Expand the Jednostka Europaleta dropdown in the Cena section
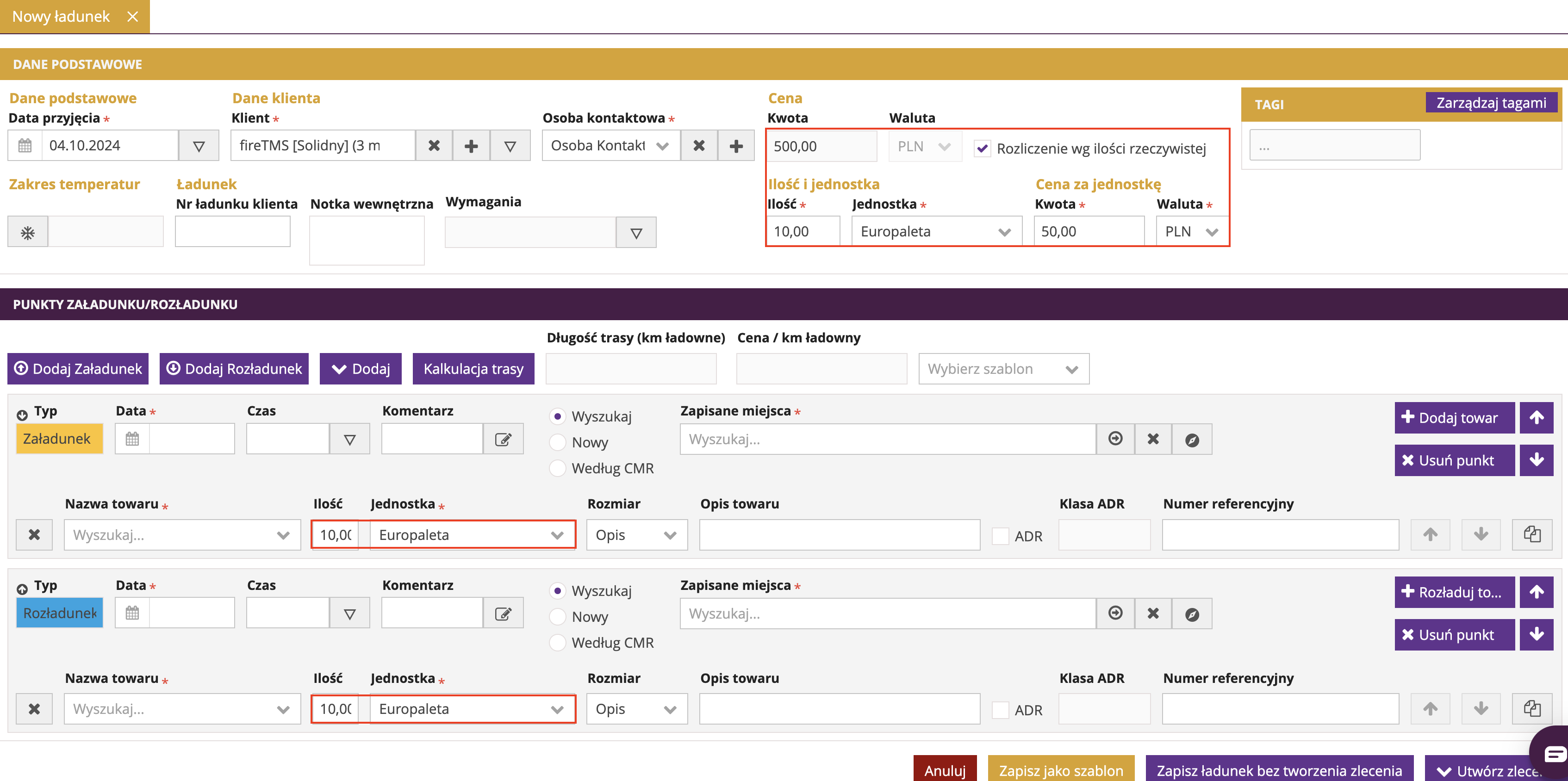This screenshot has width=1568, height=781. (936, 232)
